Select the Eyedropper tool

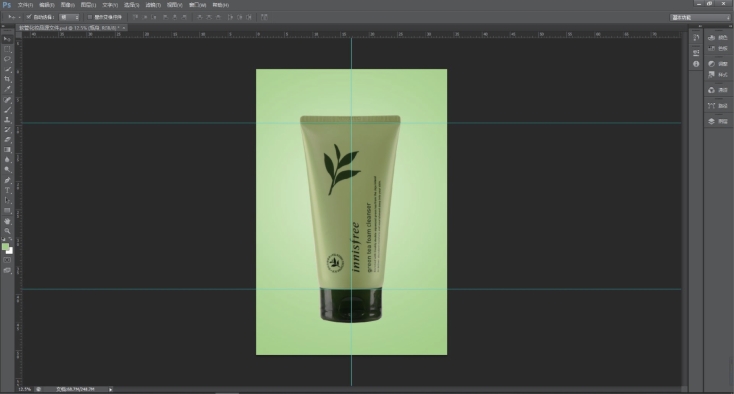click(7, 89)
